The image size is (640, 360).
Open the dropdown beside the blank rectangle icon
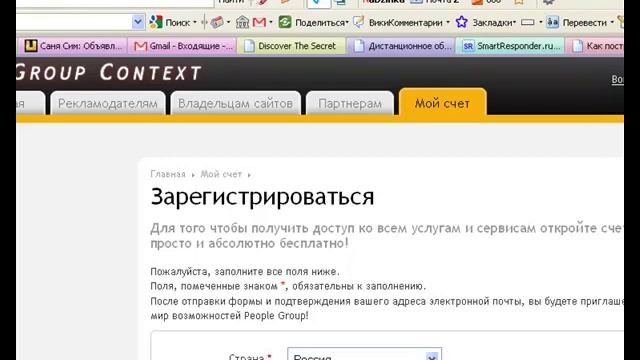point(541,22)
